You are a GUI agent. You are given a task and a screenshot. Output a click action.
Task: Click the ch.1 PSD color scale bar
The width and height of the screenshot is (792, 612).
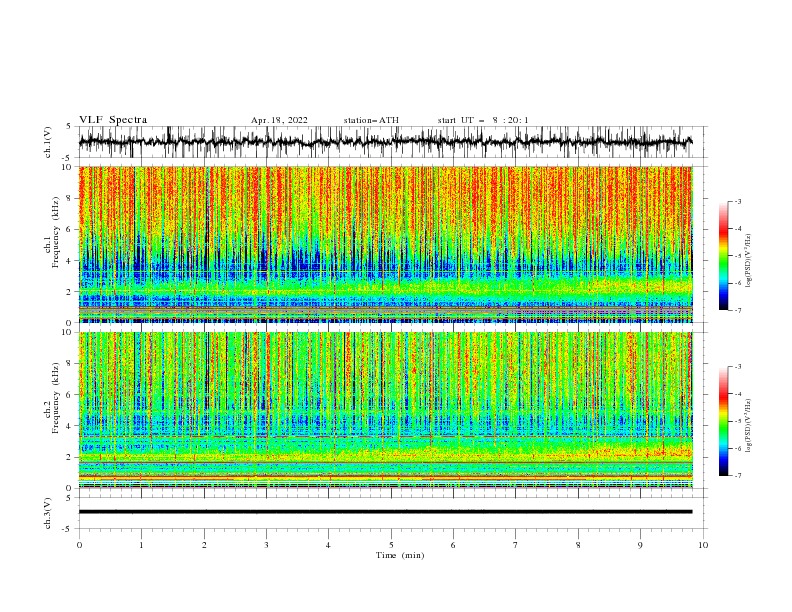(724, 256)
